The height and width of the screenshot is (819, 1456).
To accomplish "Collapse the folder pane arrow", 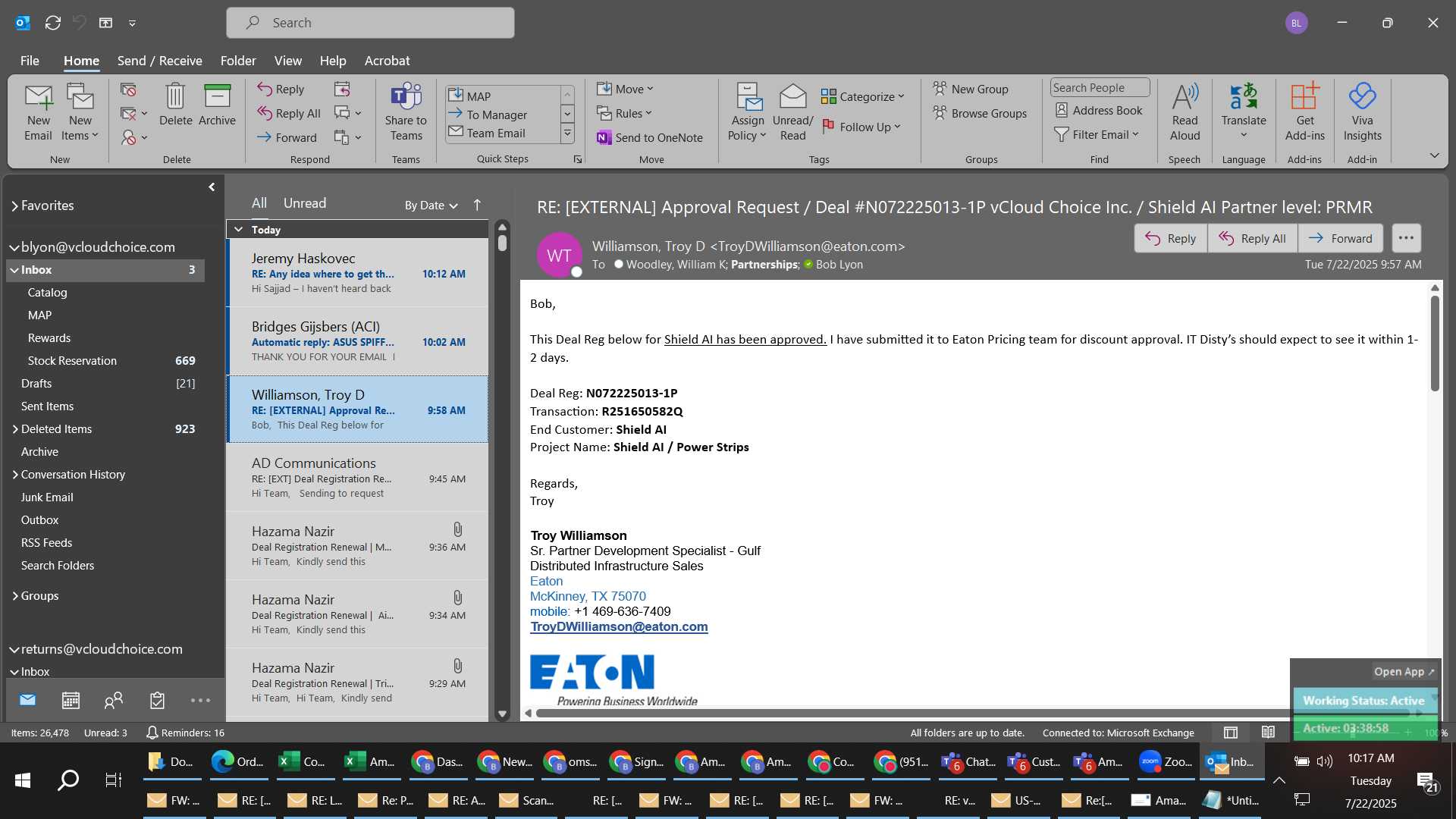I will (212, 187).
